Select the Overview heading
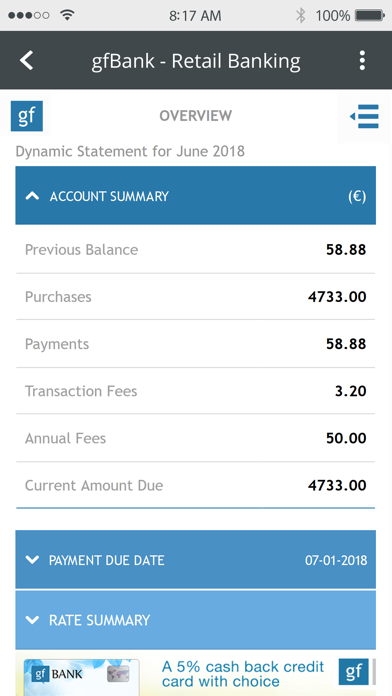This screenshot has height=696, width=392. (195, 116)
